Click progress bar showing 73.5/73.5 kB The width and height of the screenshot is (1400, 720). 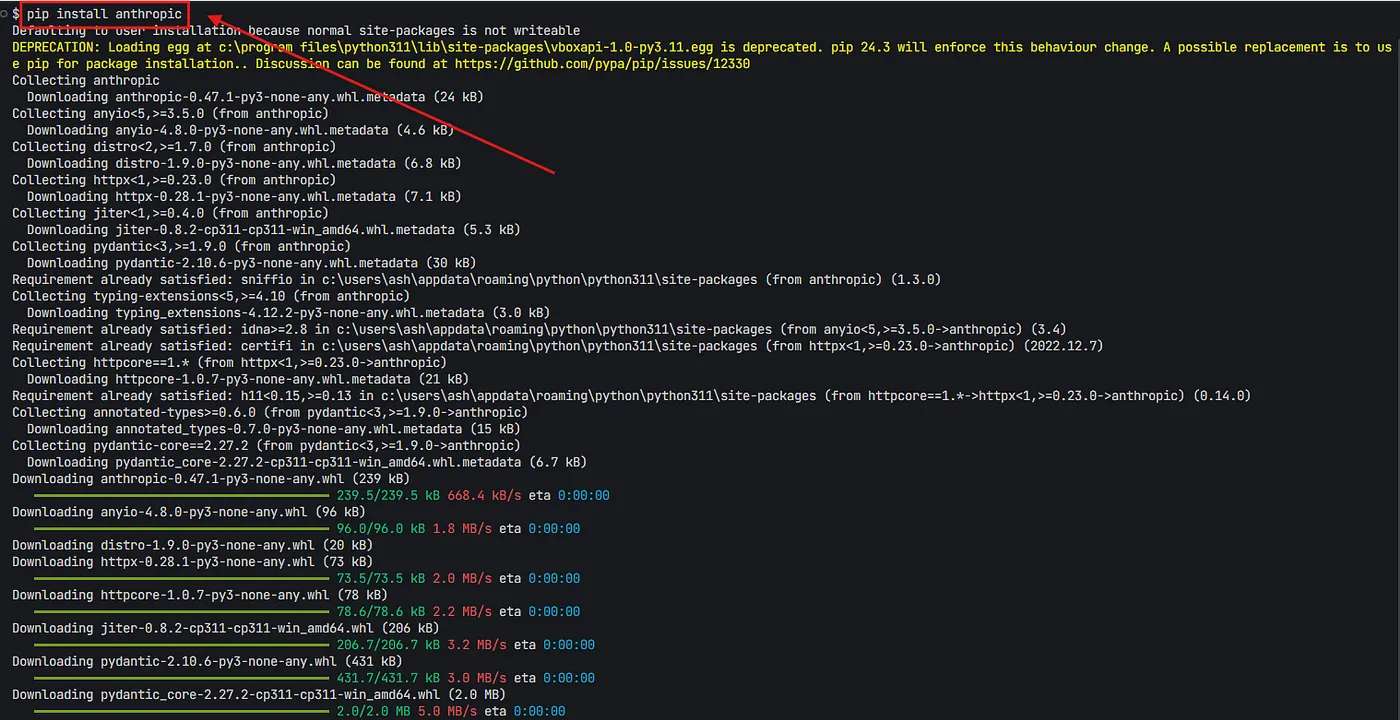pos(181,578)
